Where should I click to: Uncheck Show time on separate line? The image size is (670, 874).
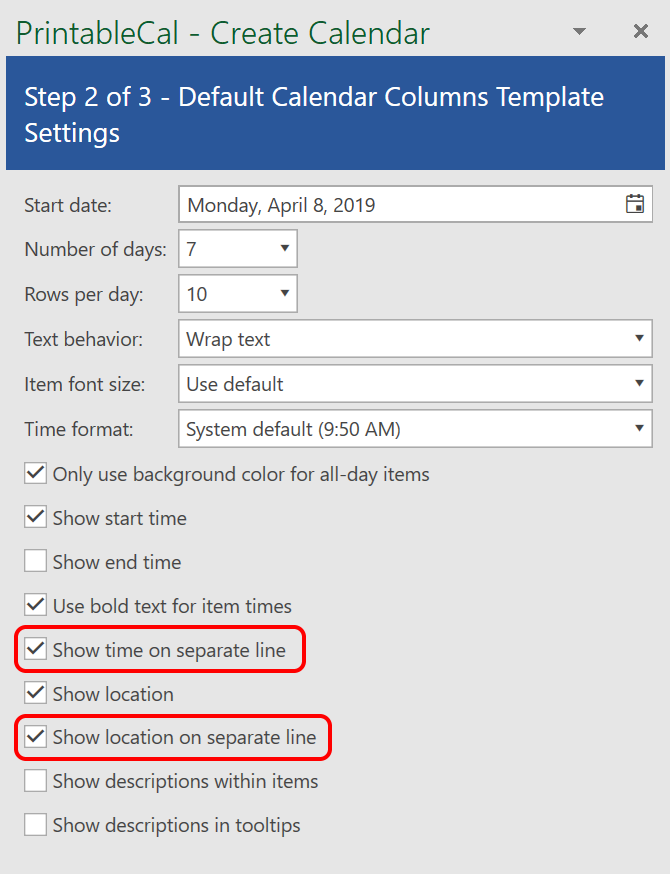(x=36, y=650)
